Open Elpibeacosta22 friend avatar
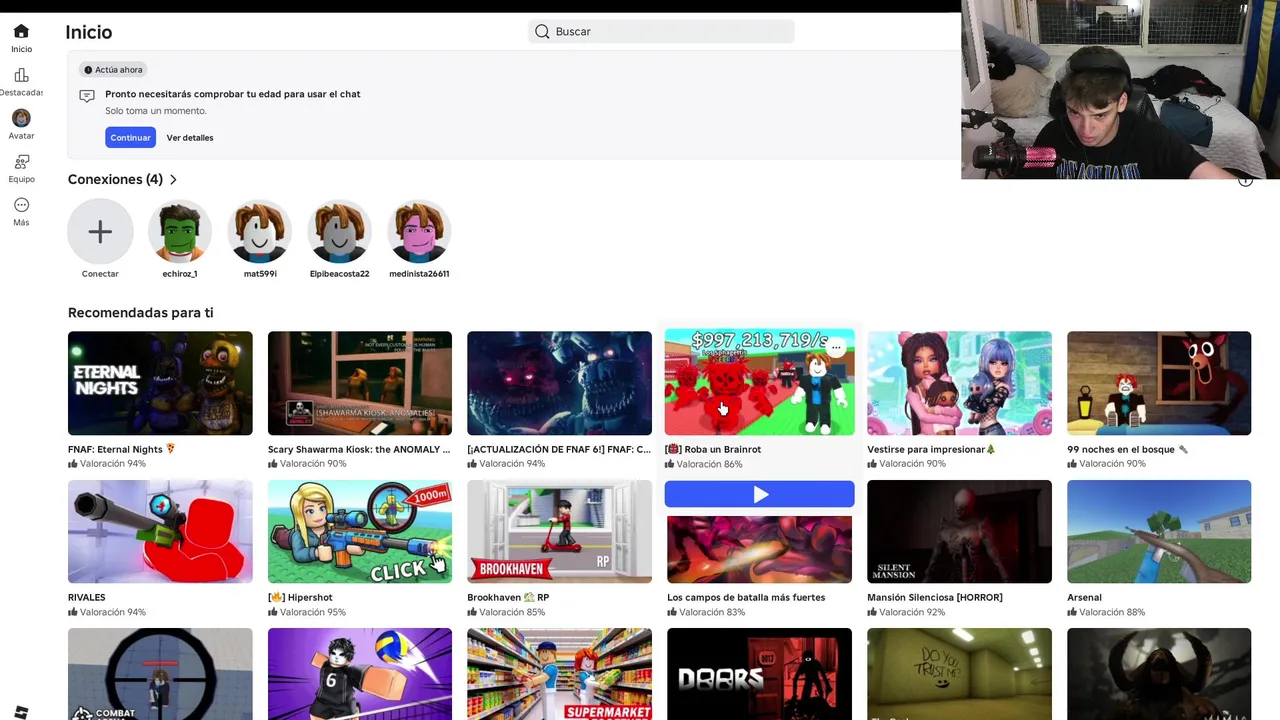 340,232
